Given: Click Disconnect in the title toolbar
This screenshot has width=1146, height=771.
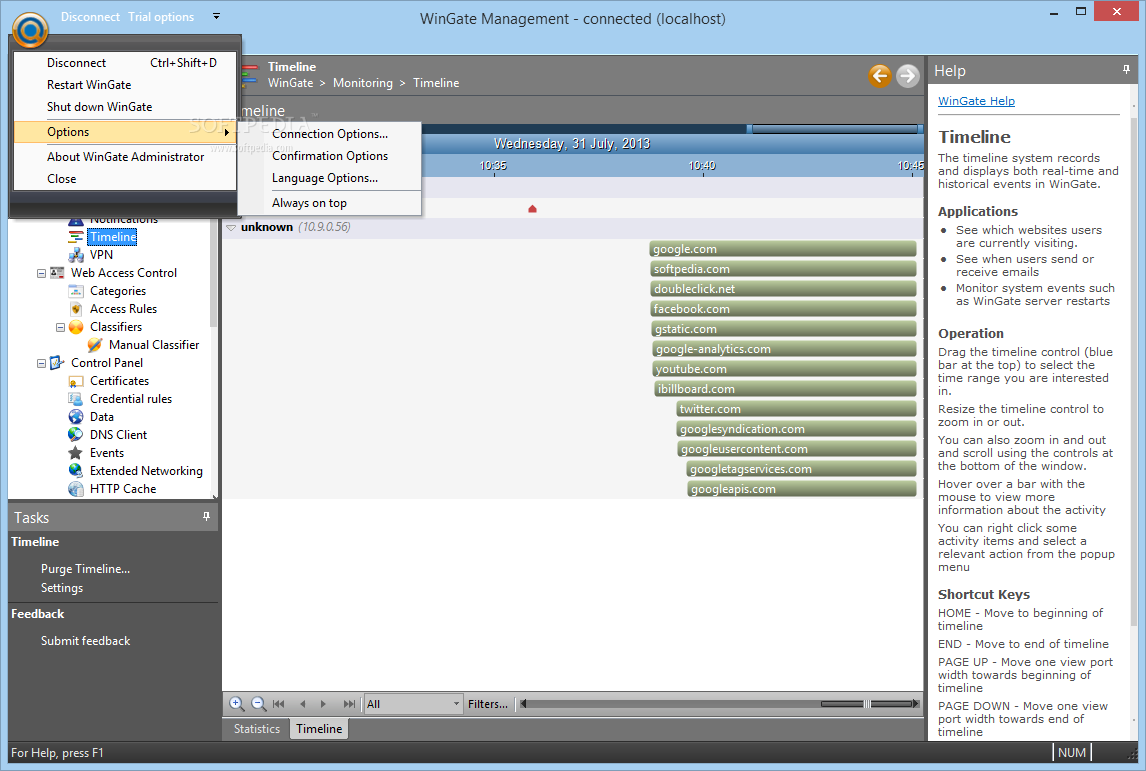Looking at the screenshot, I should tap(90, 16).
